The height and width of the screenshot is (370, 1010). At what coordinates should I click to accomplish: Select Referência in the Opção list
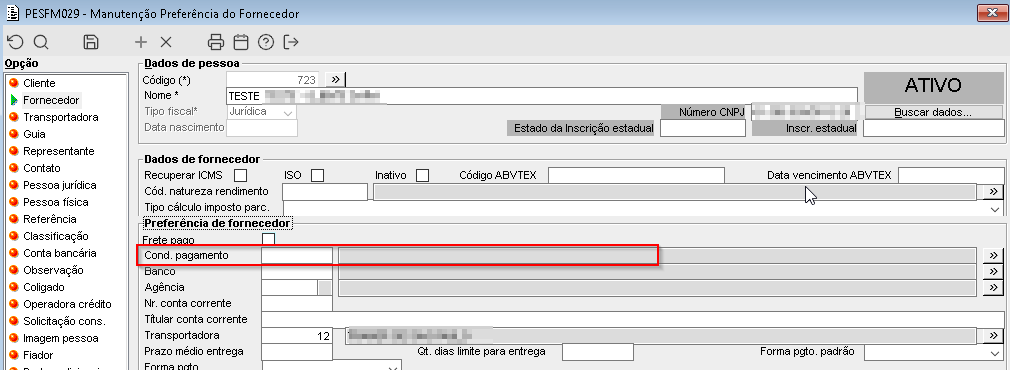pyautogui.click(x=50, y=219)
